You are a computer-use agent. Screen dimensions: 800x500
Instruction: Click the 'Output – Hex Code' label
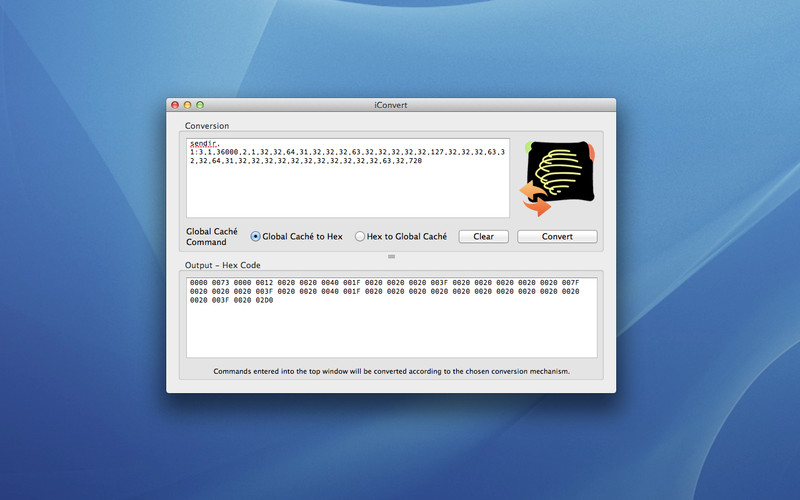pos(222,265)
